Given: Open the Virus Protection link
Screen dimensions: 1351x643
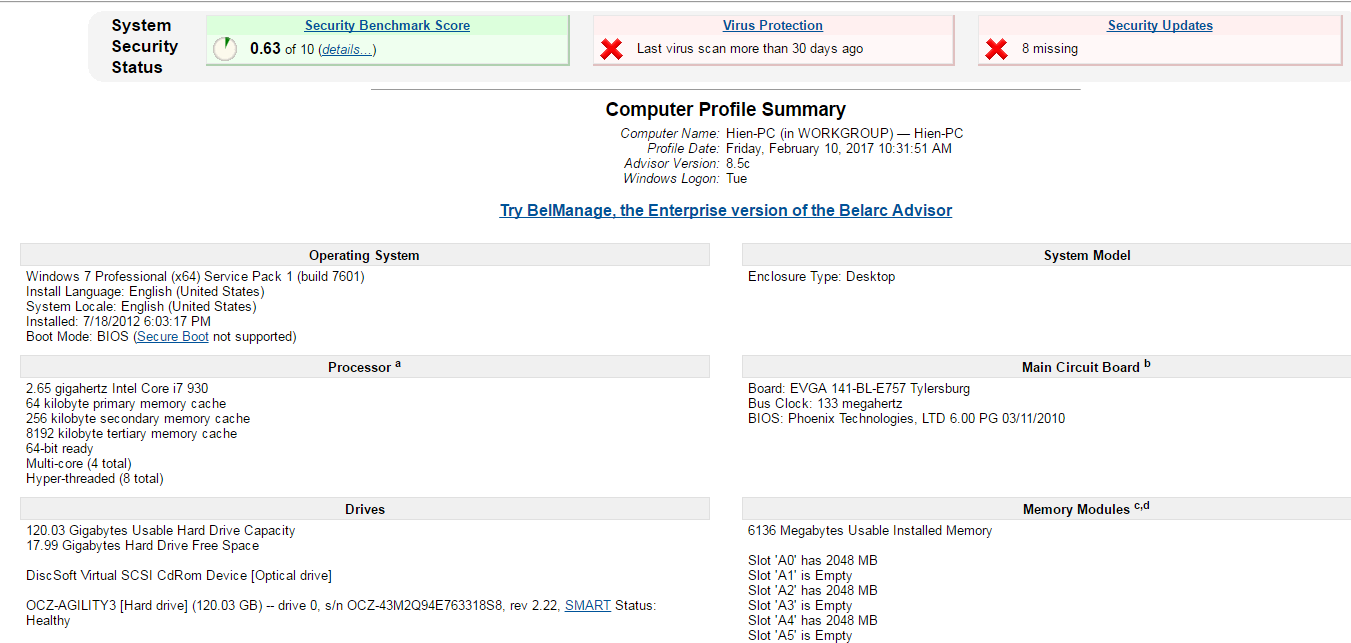Looking at the screenshot, I should 773,25.
